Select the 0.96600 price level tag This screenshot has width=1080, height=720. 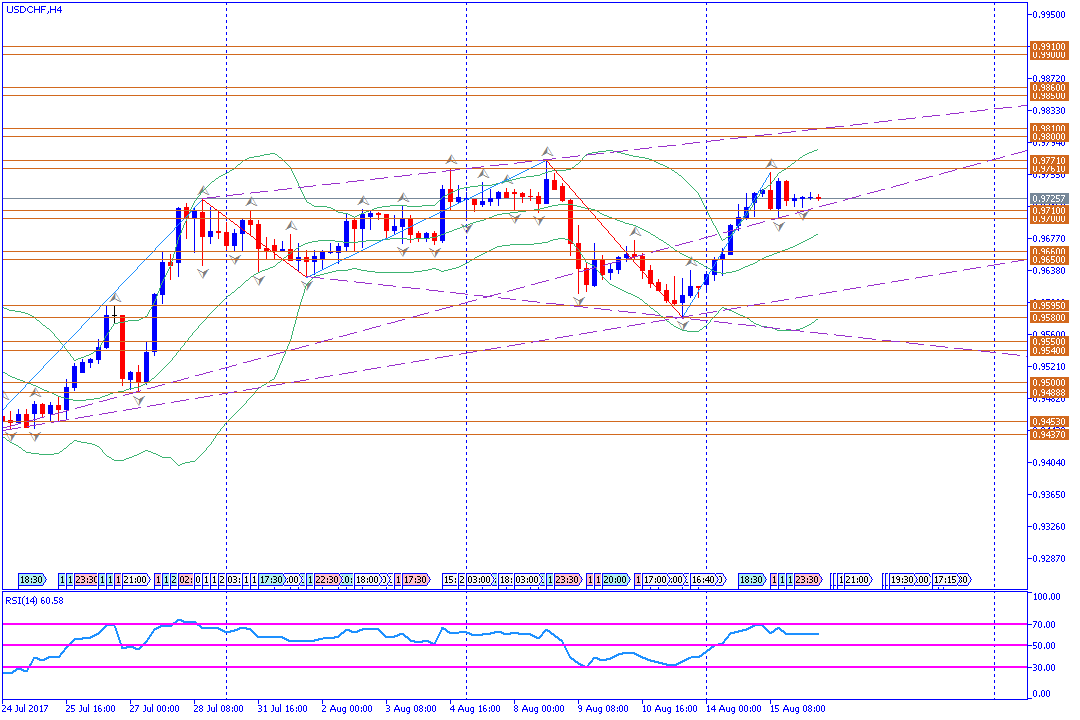1048,252
